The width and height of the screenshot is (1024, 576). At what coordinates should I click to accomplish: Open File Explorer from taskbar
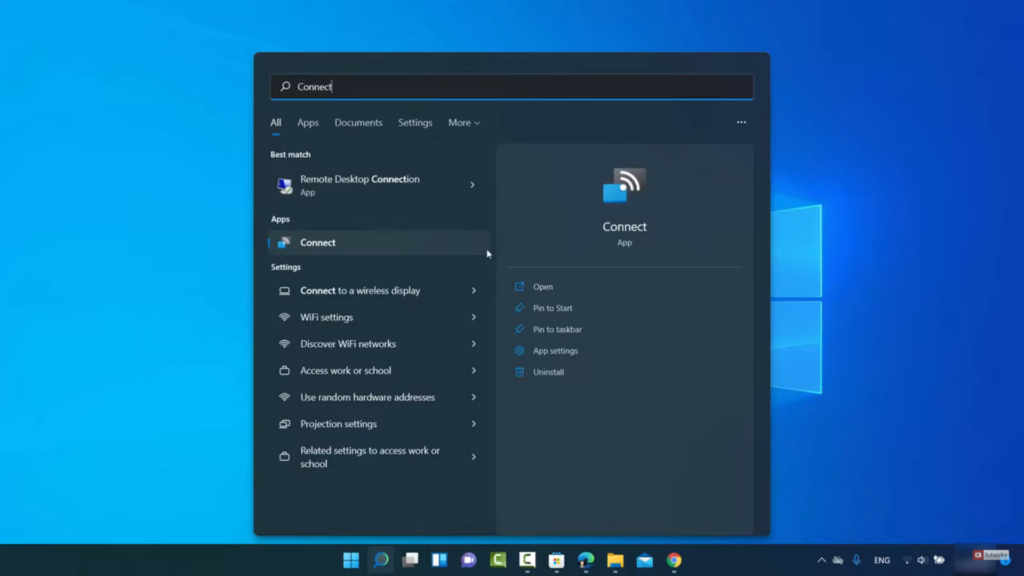615,560
